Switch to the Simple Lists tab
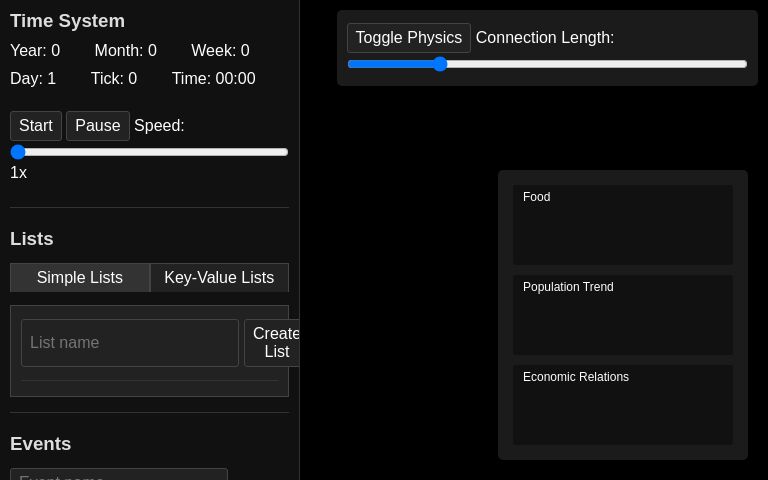Image resolution: width=768 pixels, height=480 pixels. pos(80,278)
